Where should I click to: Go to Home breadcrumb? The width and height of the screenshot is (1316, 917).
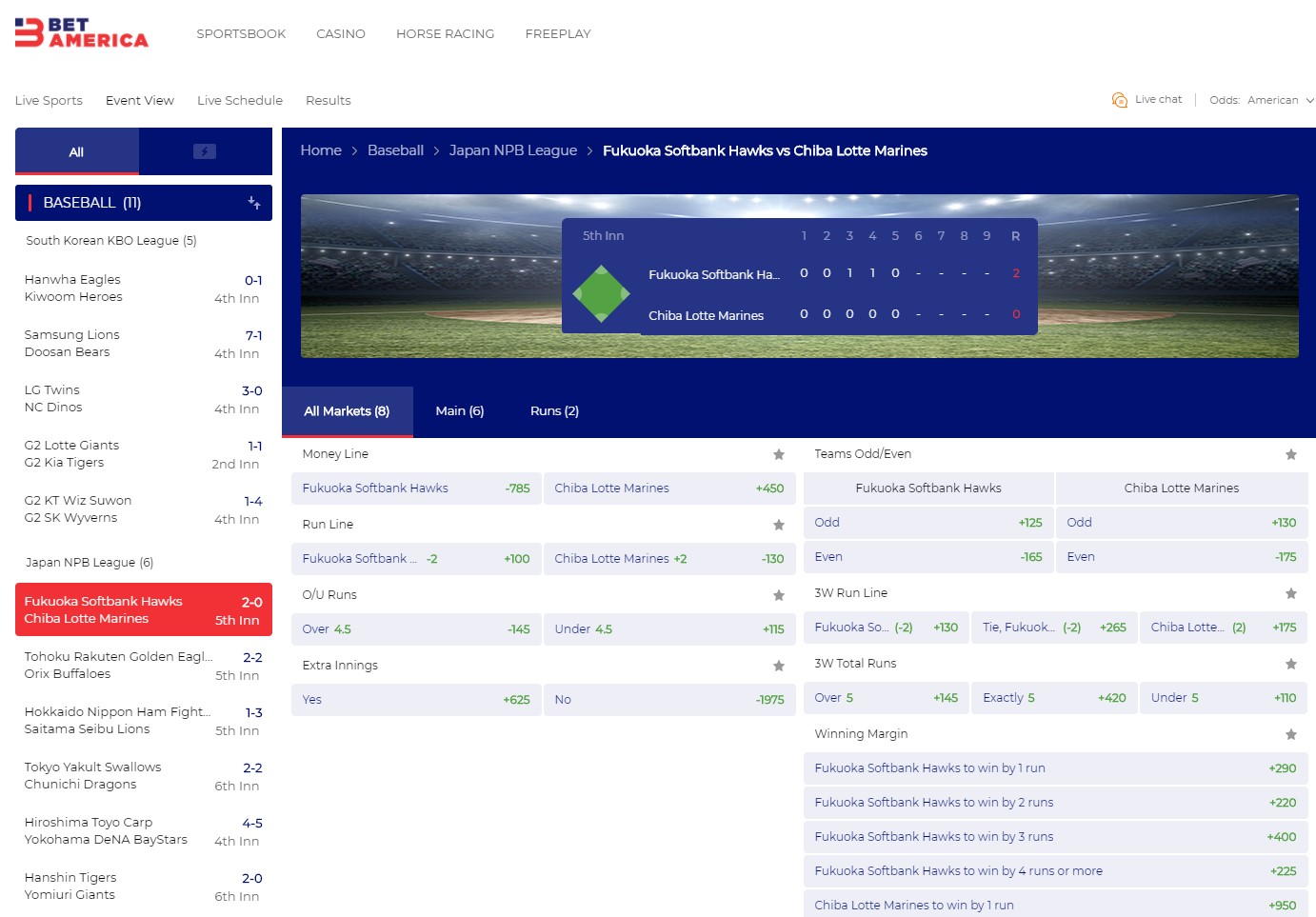[321, 150]
